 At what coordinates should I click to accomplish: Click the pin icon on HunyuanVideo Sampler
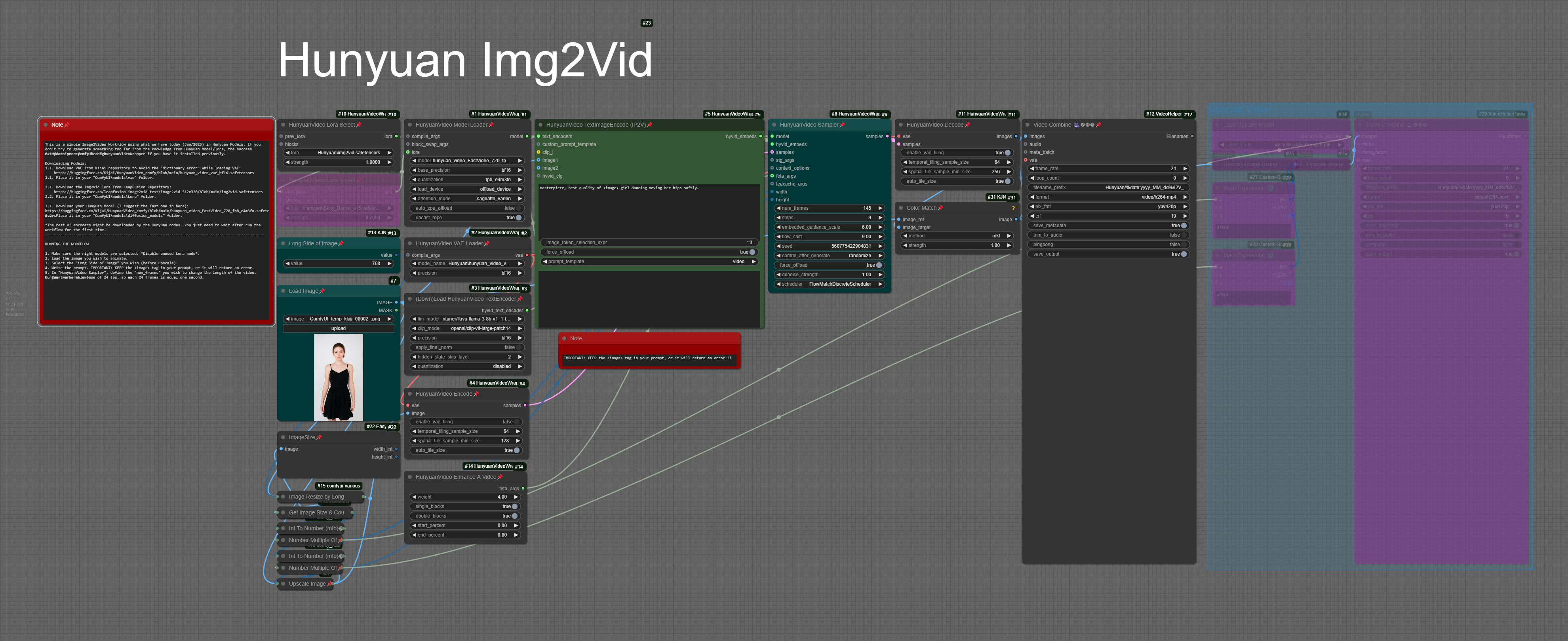click(842, 125)
